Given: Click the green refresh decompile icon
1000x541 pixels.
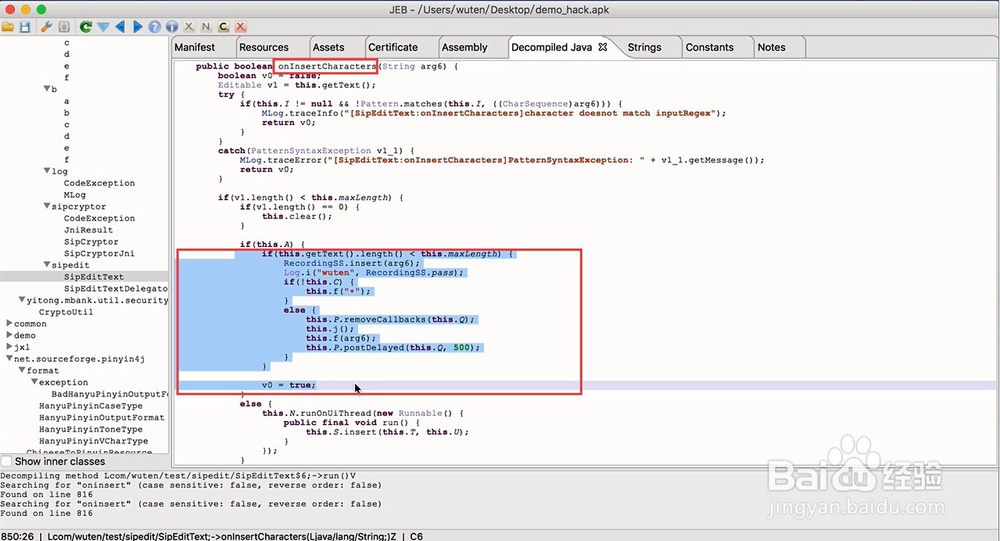Looking at the screenshot, I should point(85,27).
